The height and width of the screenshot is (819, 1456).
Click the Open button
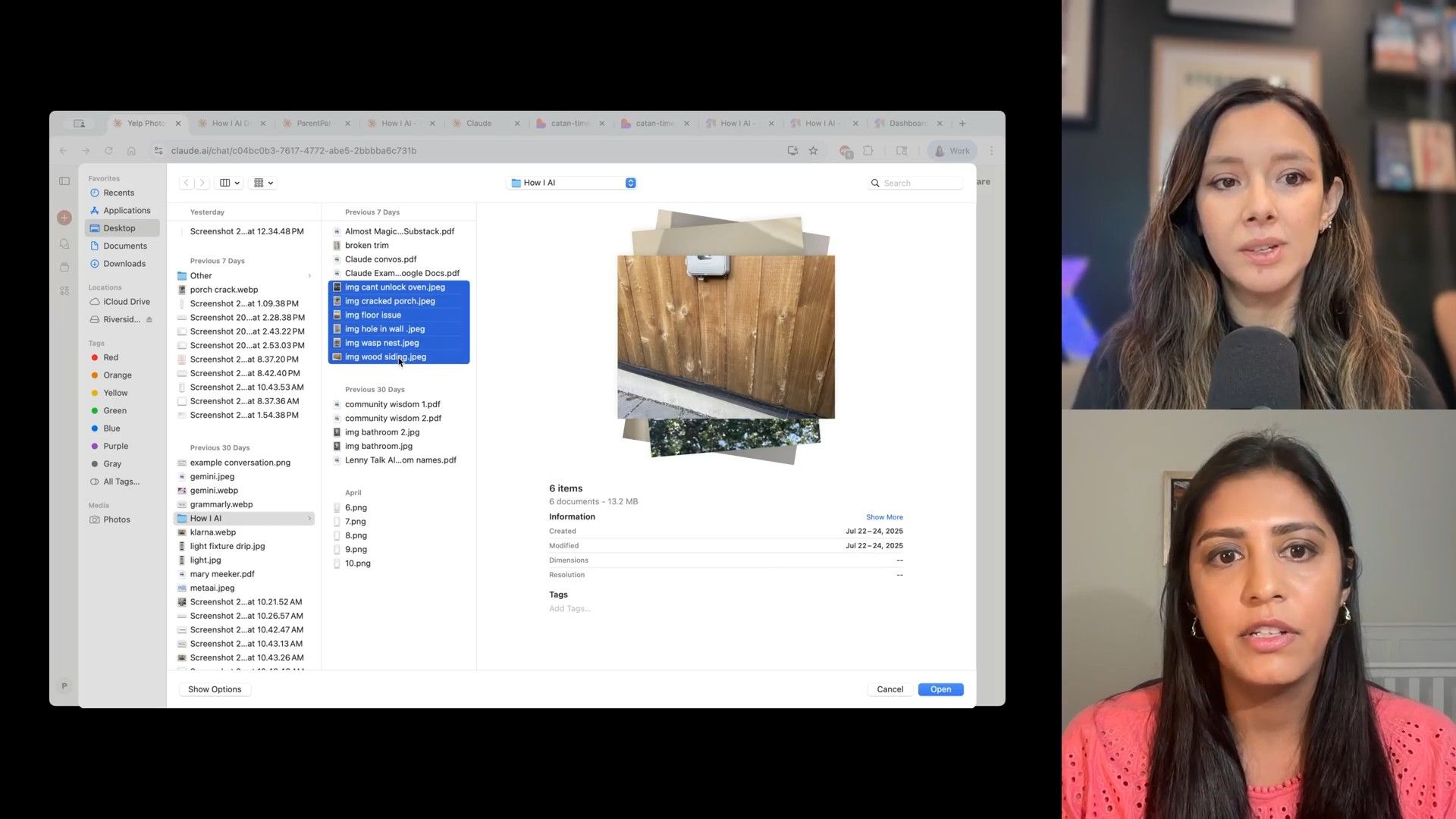[940, 689]
